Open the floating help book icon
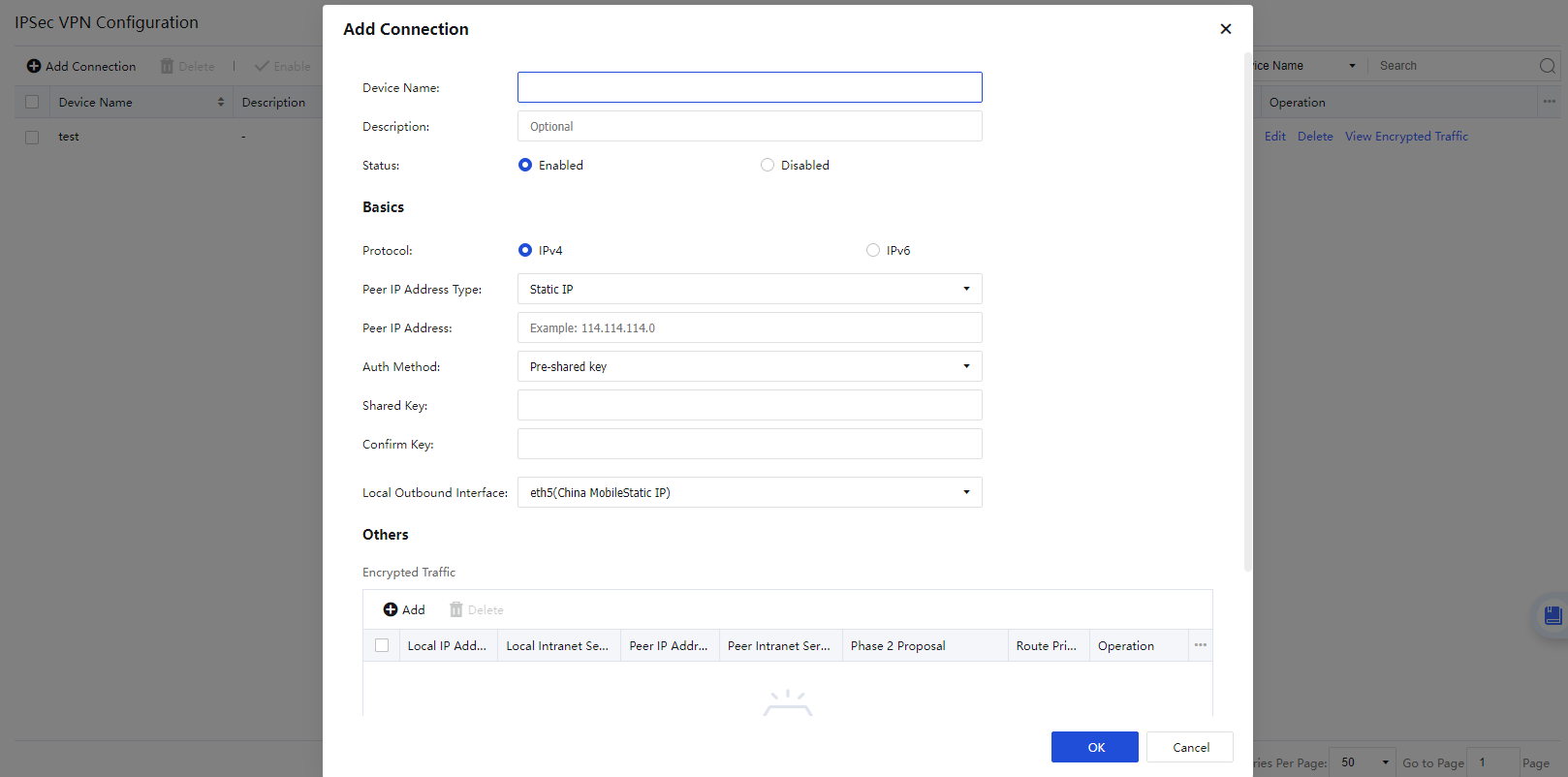 (1552, 615)
